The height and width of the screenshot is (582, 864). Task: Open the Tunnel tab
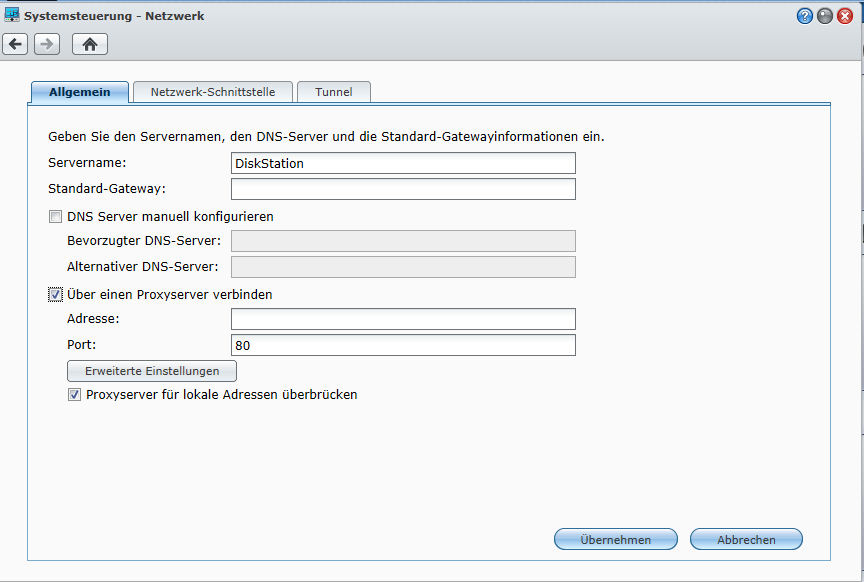click(333, 92)
